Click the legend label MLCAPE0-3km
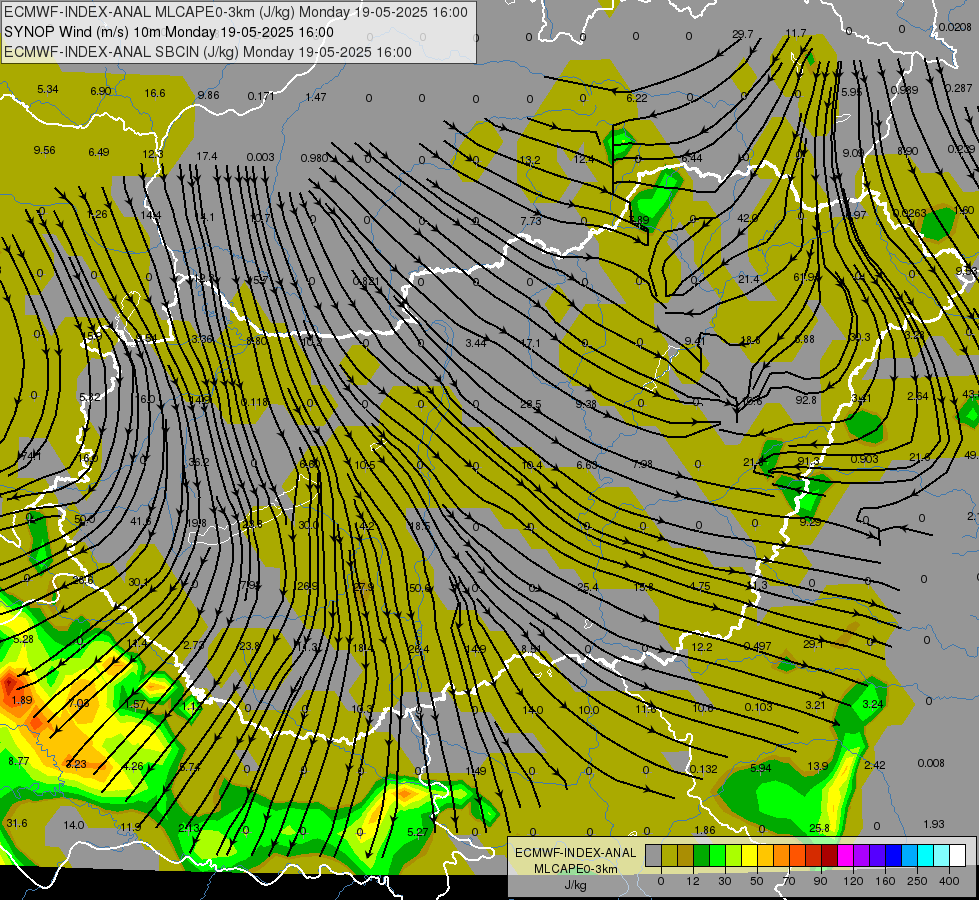Image resolution: width=979 pixels, height=900 pixels. point(575,869)
